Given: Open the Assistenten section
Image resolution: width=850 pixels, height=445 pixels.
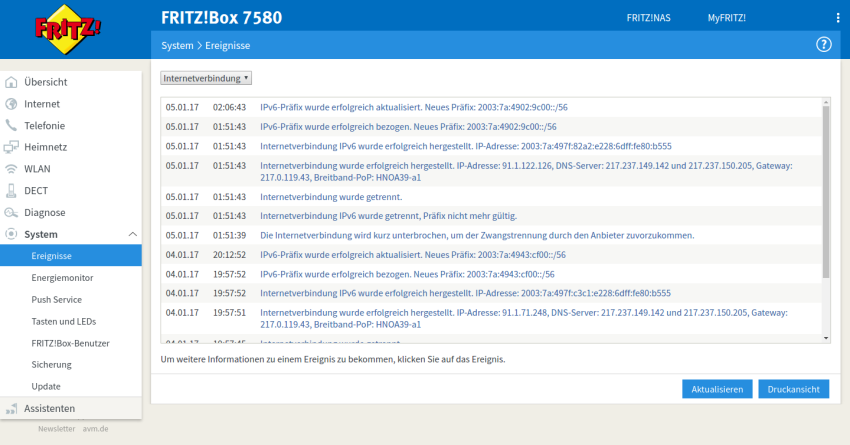Looking at the screenshot, I should [50, 408].
